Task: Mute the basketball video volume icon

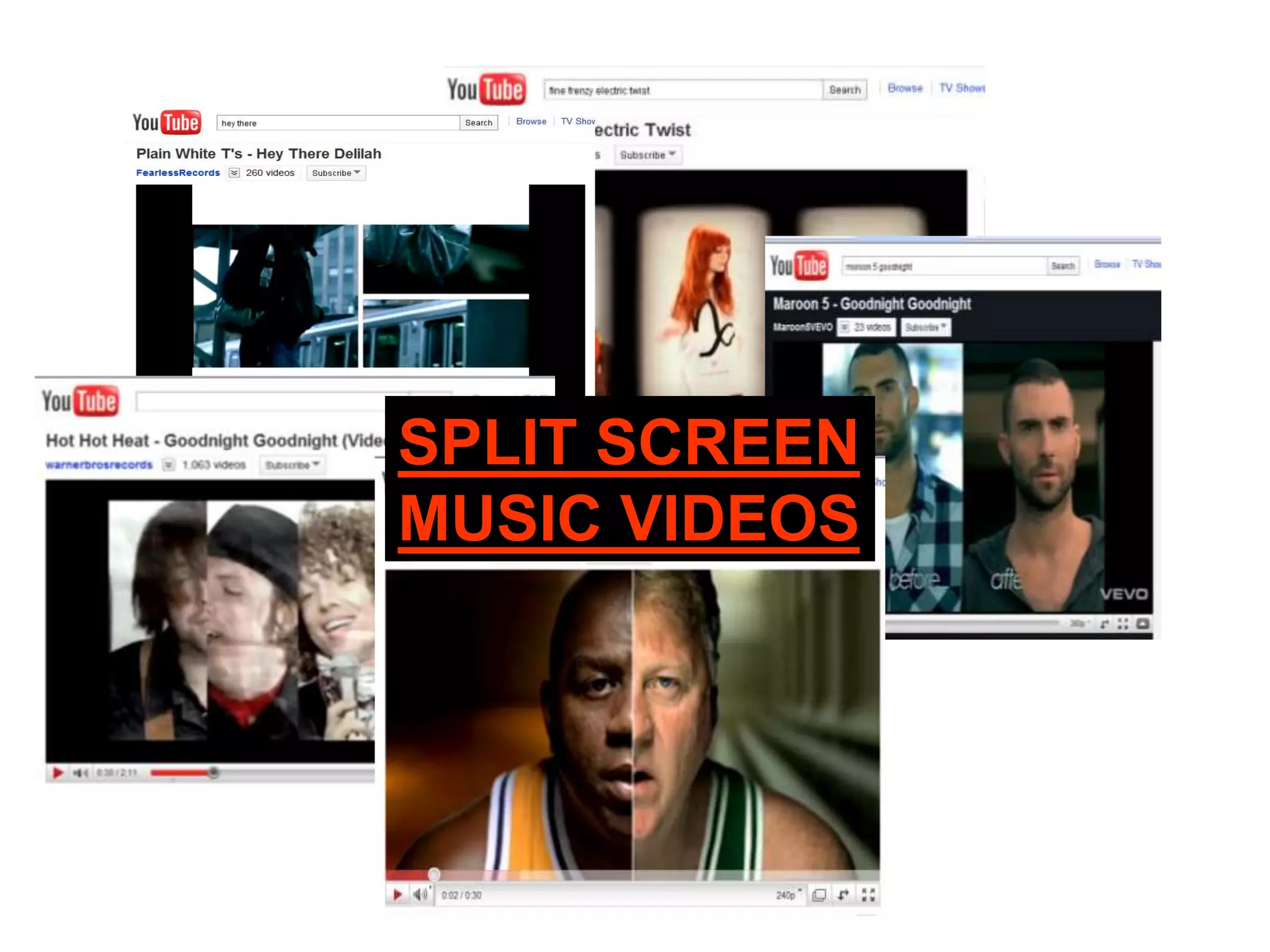Action: [421, 894]
